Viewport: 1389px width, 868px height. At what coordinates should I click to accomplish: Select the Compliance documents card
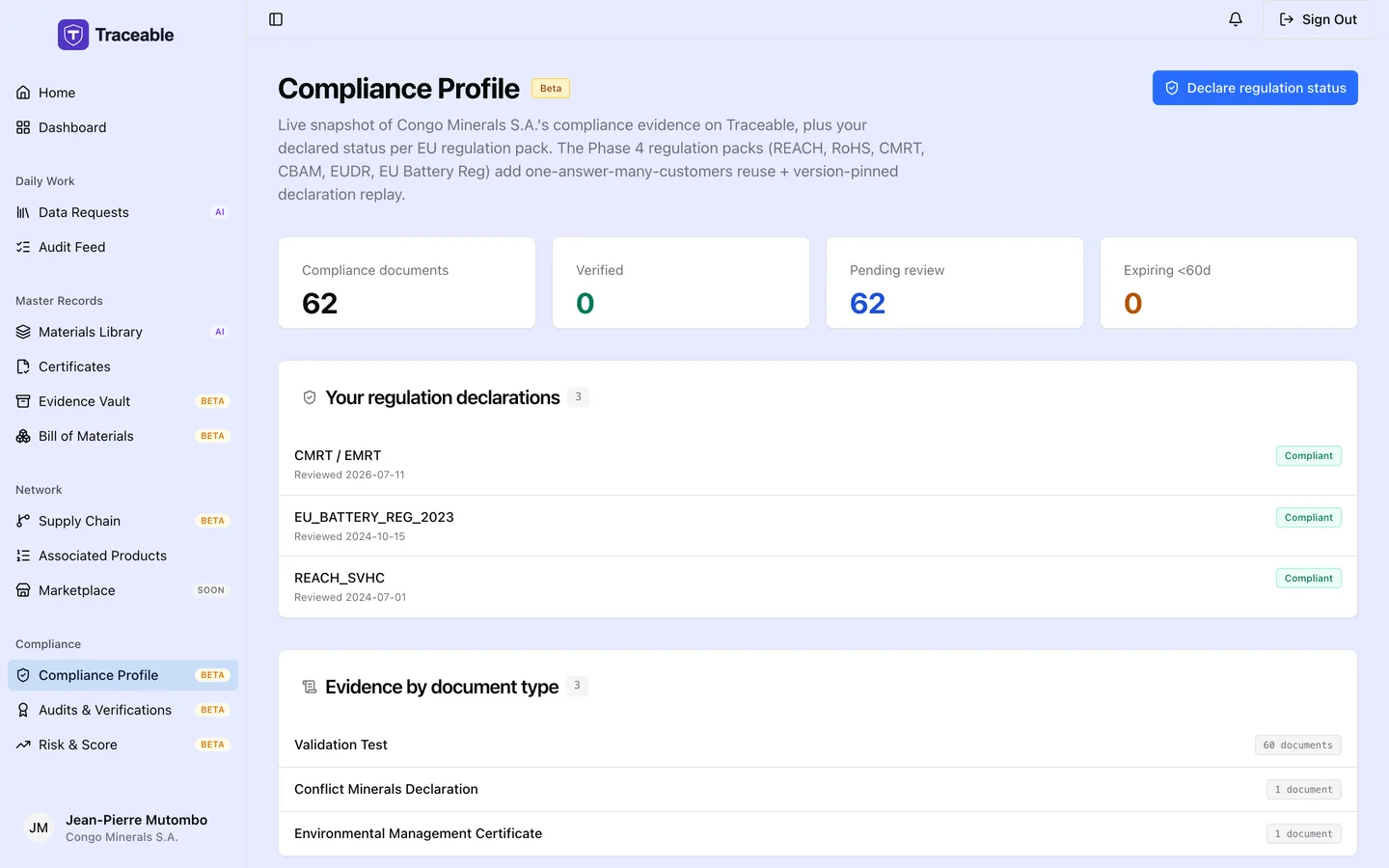pyautogui.click(x=407, y=283)
